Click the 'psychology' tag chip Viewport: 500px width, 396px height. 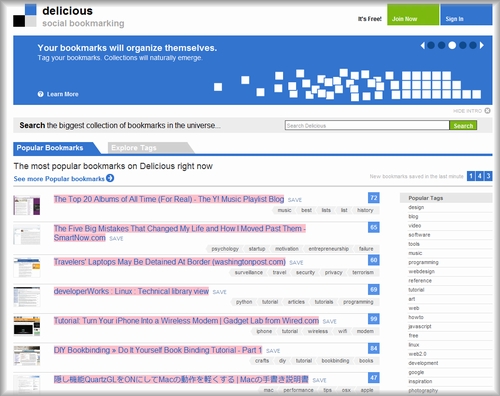click(225, 249)
